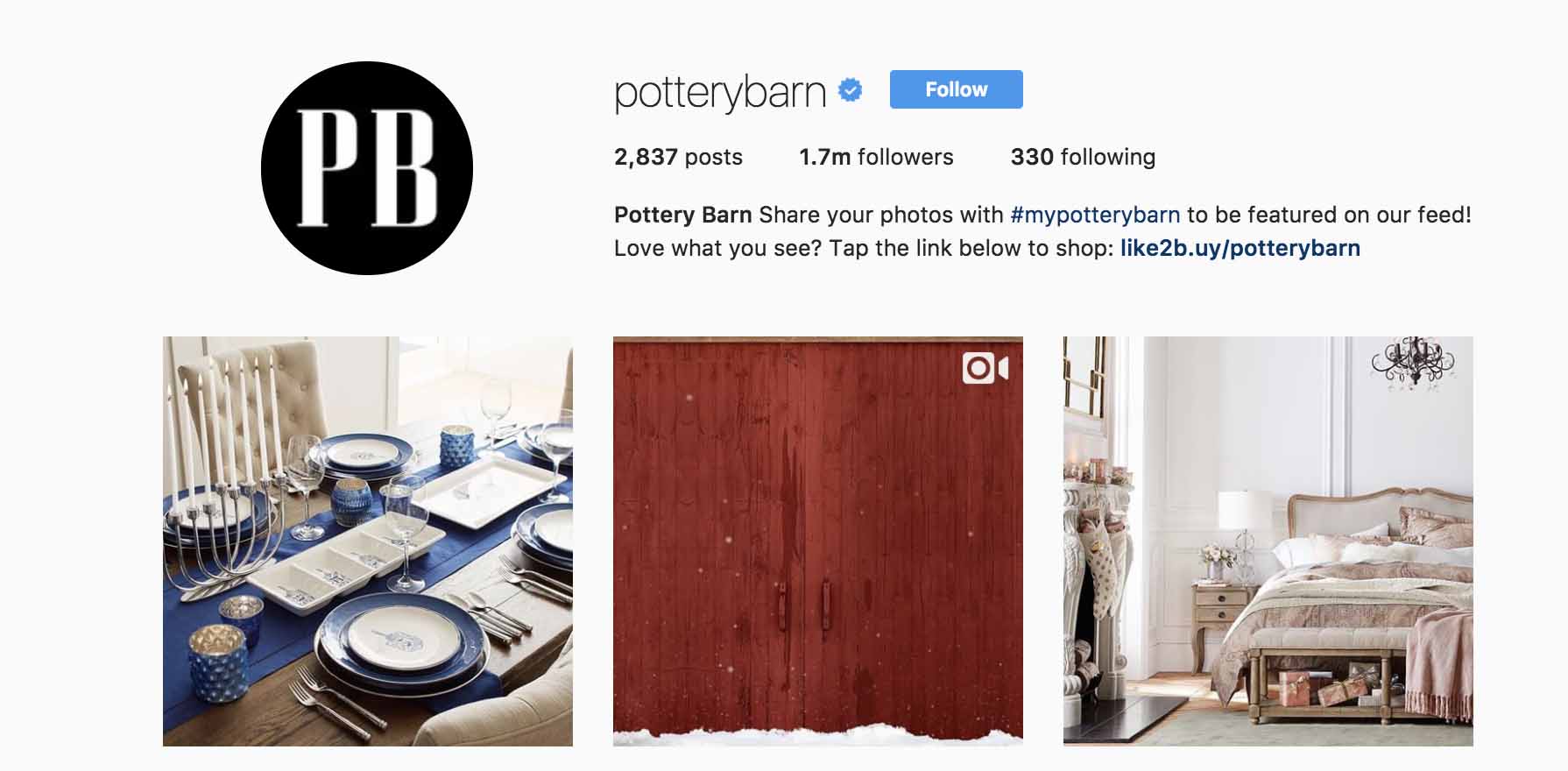Click the chandelier in bedroom photo
This screenshot has width=1568, height=771.
[x=1413, y=360]
